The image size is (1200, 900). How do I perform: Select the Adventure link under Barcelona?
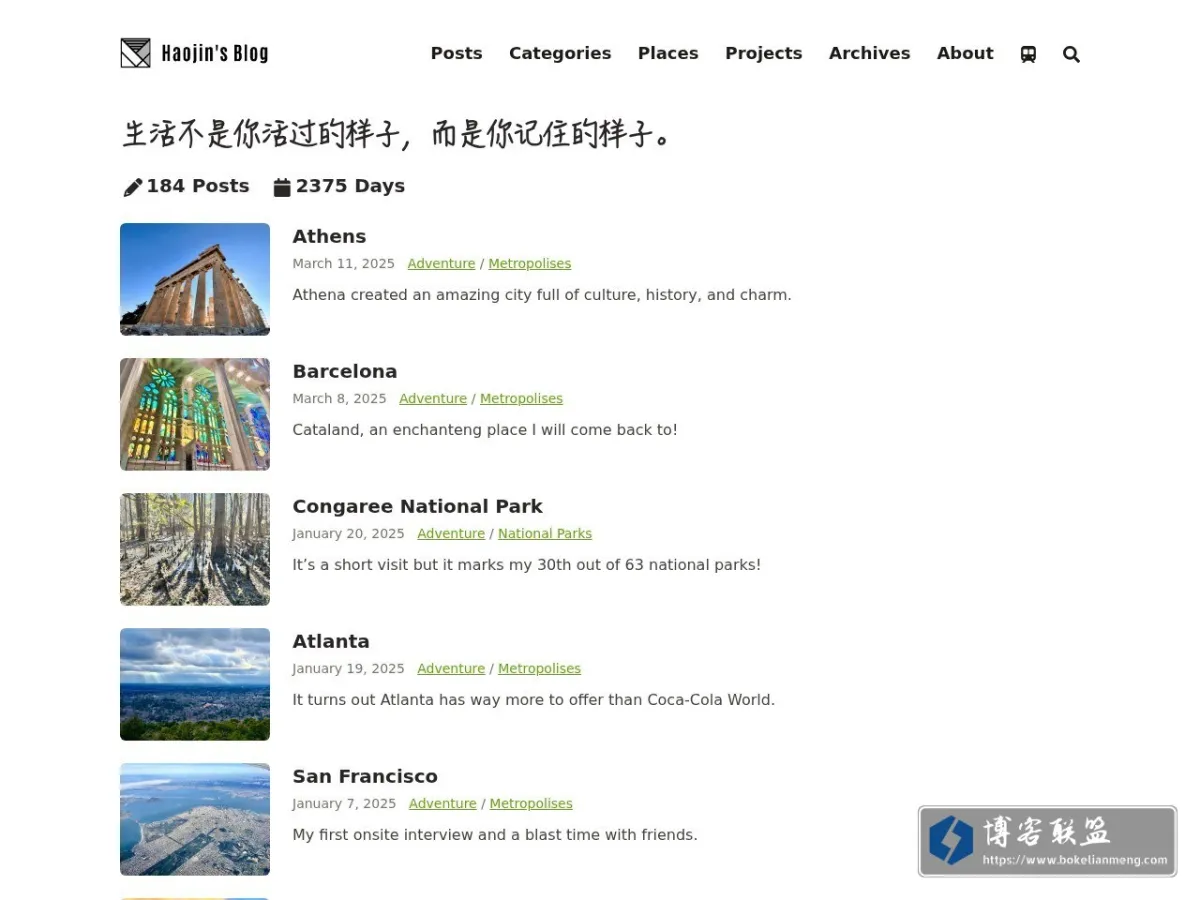tap(433, 399)
